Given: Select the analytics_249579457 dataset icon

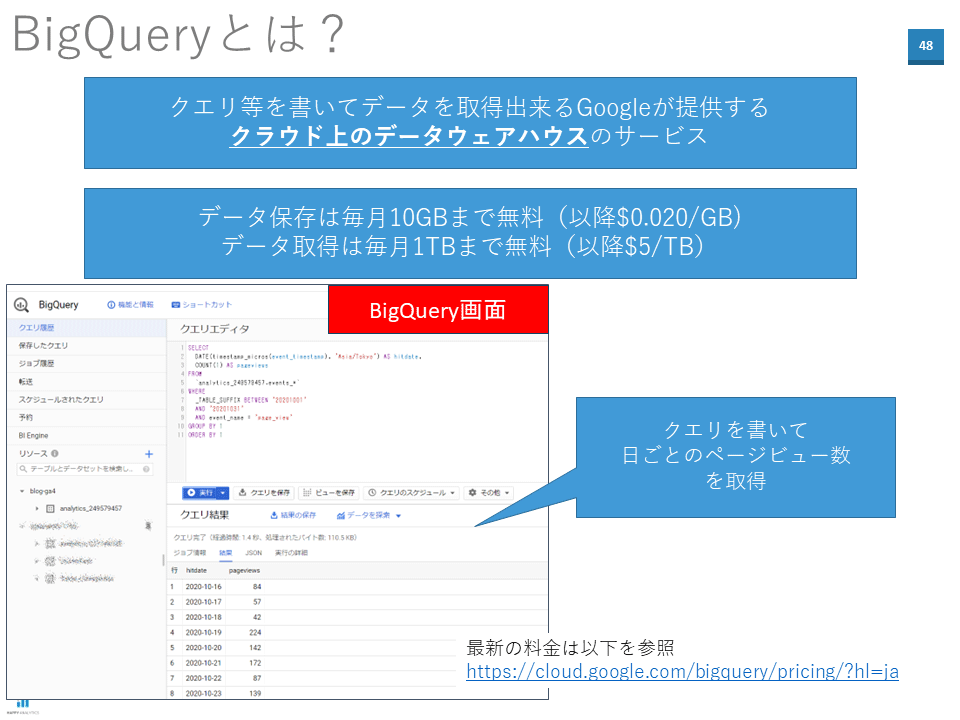Looking at the screenshot, I should [50, 508].
